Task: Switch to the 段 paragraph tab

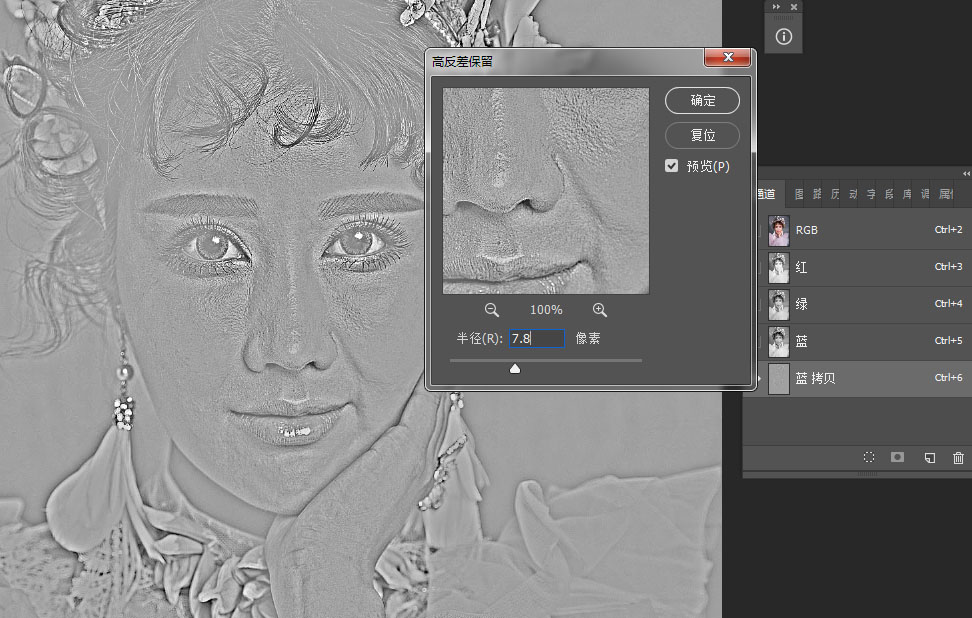Action: (889, 194)
